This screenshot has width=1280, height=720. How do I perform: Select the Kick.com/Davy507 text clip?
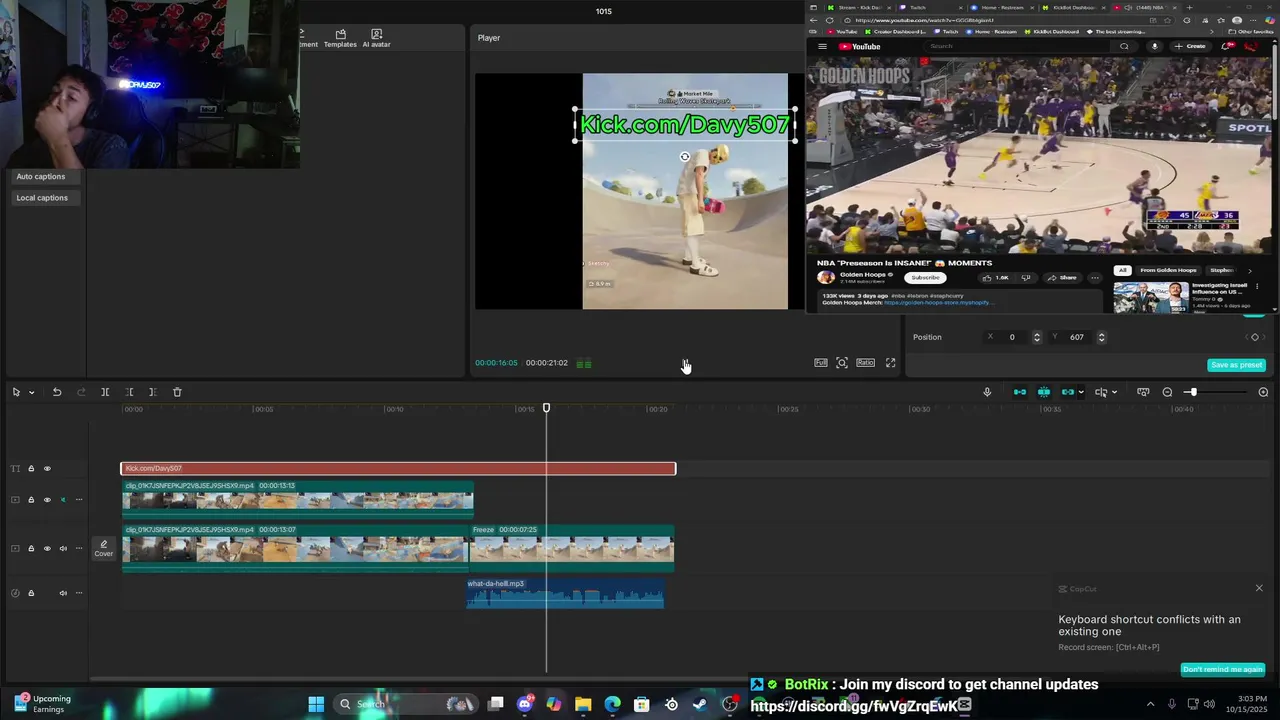(398, 468)
